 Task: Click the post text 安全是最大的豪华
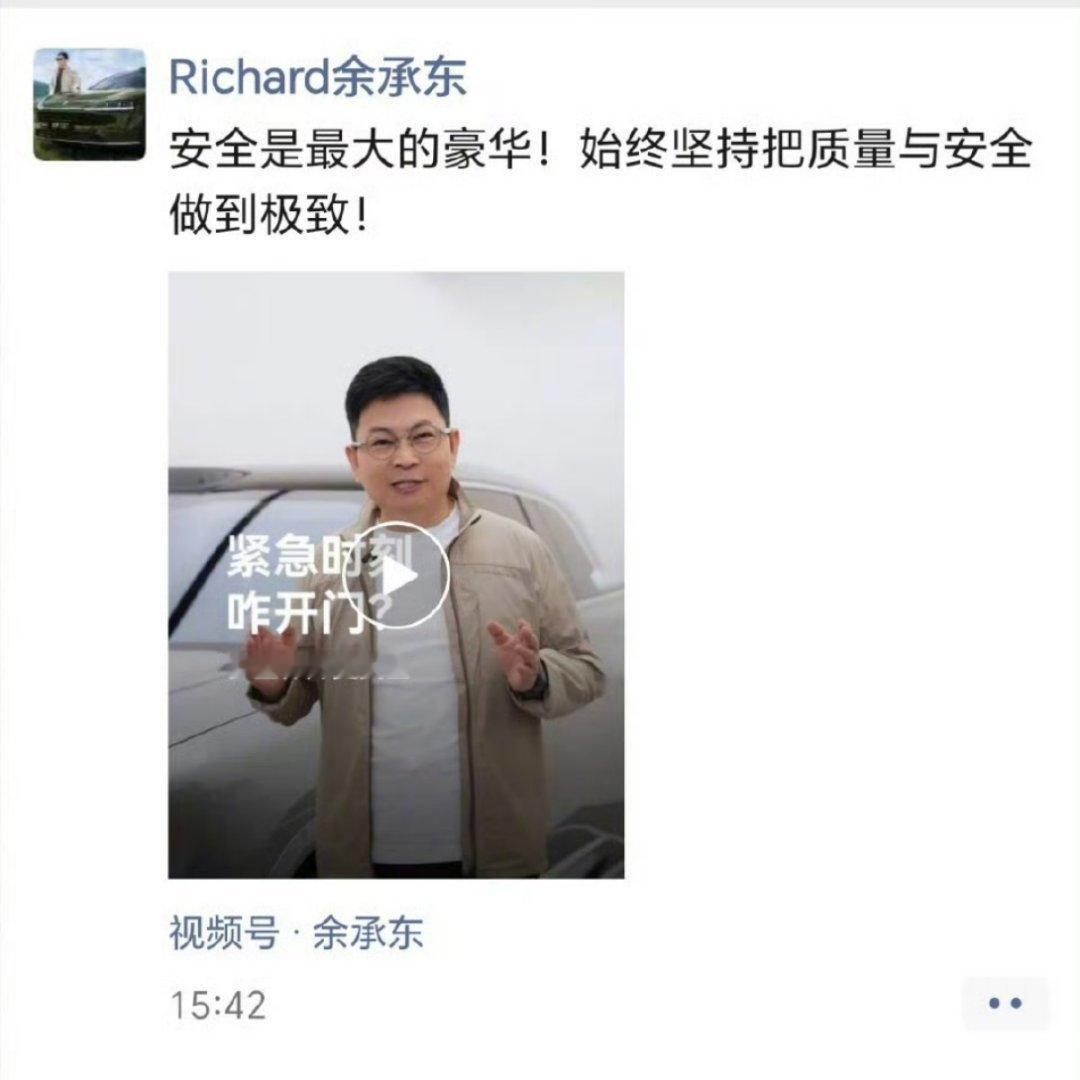351,149
